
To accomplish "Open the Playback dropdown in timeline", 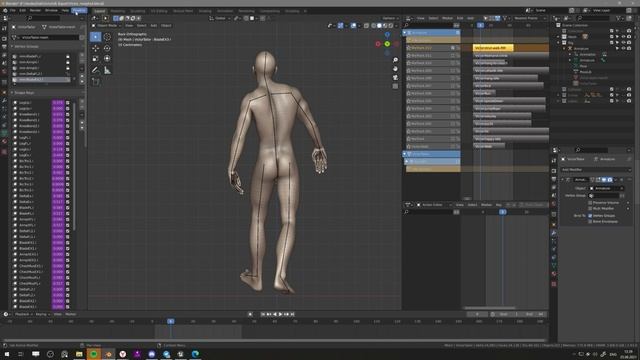I will tap(23, 314).
